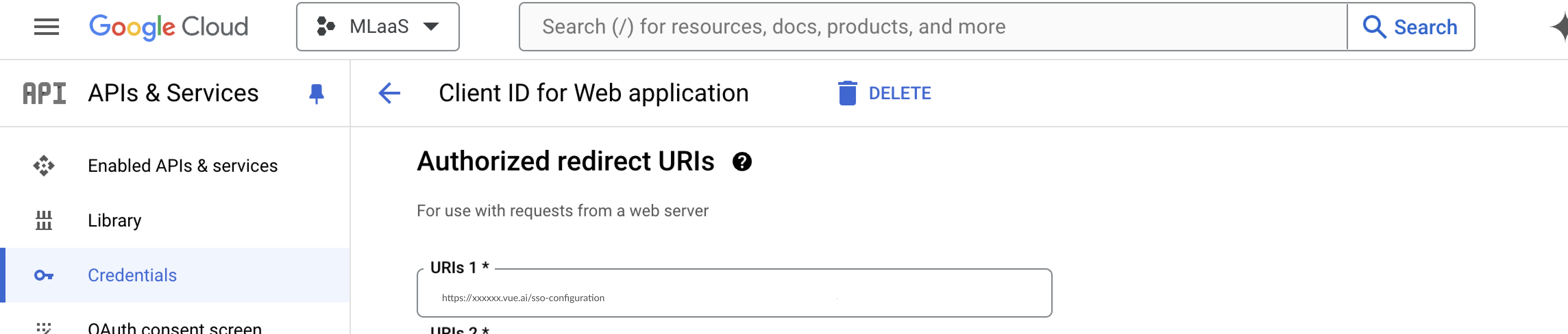Viewport: 1568px width, 334px height.
Task: Click the key icon beside Credentials
Action: point(44,275)
